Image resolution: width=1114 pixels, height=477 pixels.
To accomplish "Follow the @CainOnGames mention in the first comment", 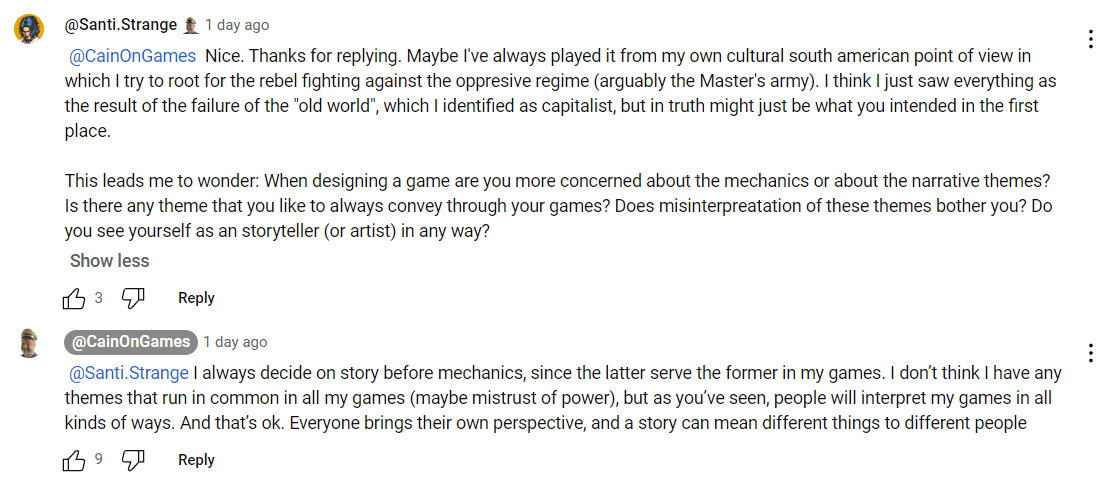I will (x=132, y=56).
